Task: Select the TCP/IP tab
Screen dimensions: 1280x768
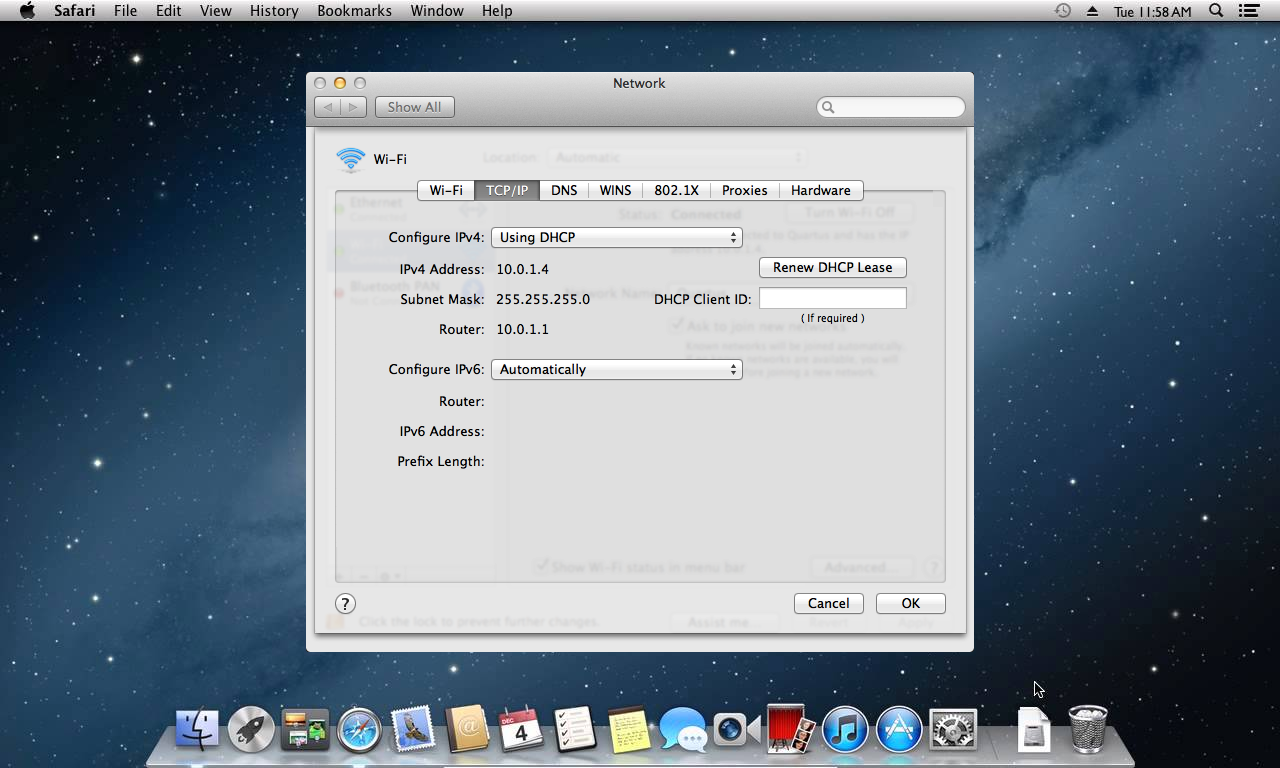Action: (507, 190)
